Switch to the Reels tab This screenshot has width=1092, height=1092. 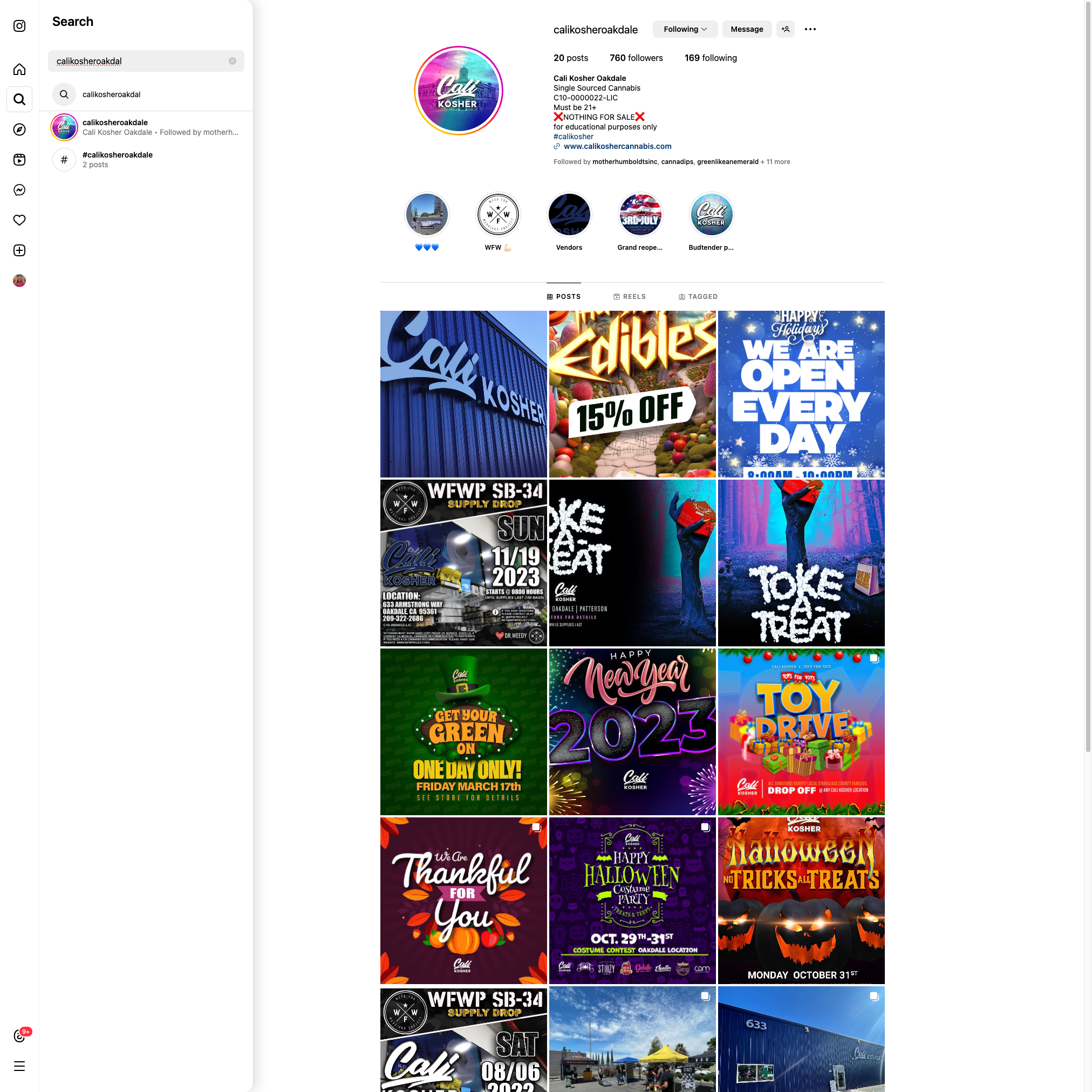[629, 297]
